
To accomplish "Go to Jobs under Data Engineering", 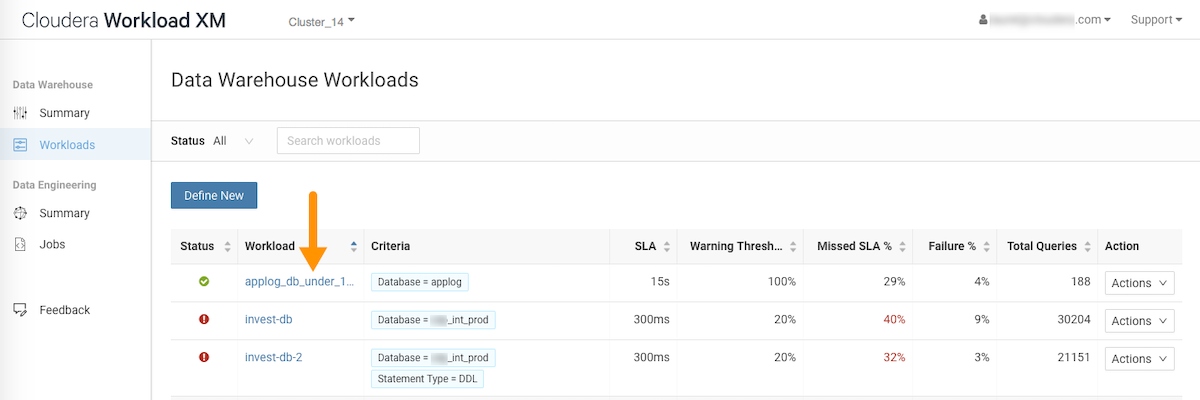I will pos(53,244).
